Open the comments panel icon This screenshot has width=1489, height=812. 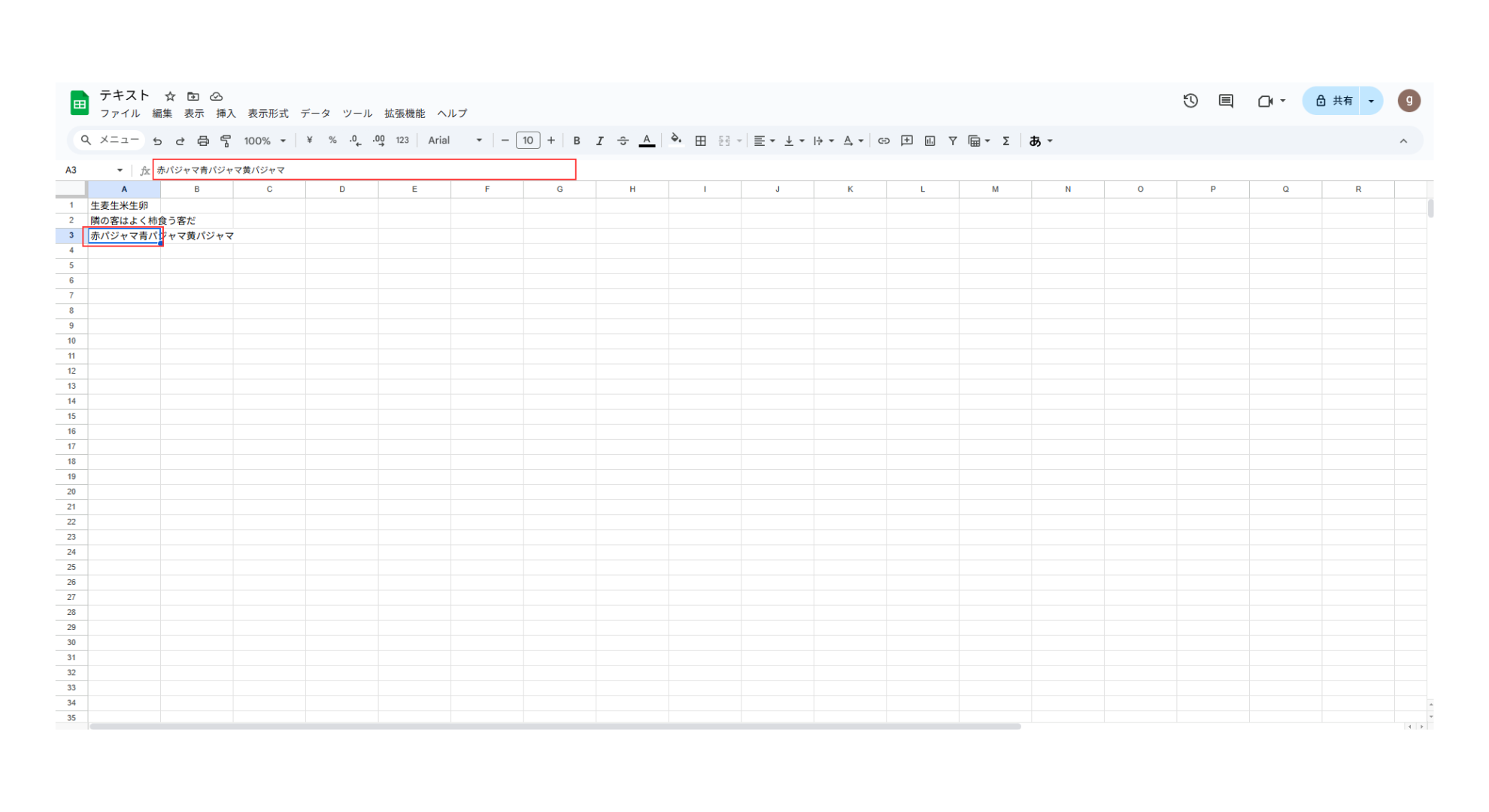1226,101
